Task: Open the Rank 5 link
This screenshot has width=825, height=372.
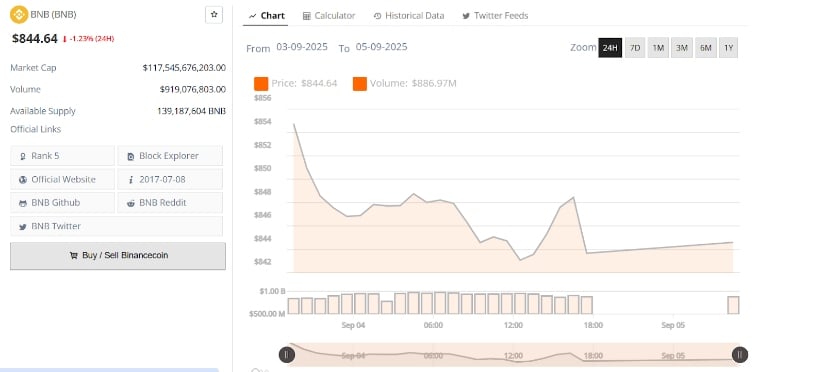Action: (62, 156)
